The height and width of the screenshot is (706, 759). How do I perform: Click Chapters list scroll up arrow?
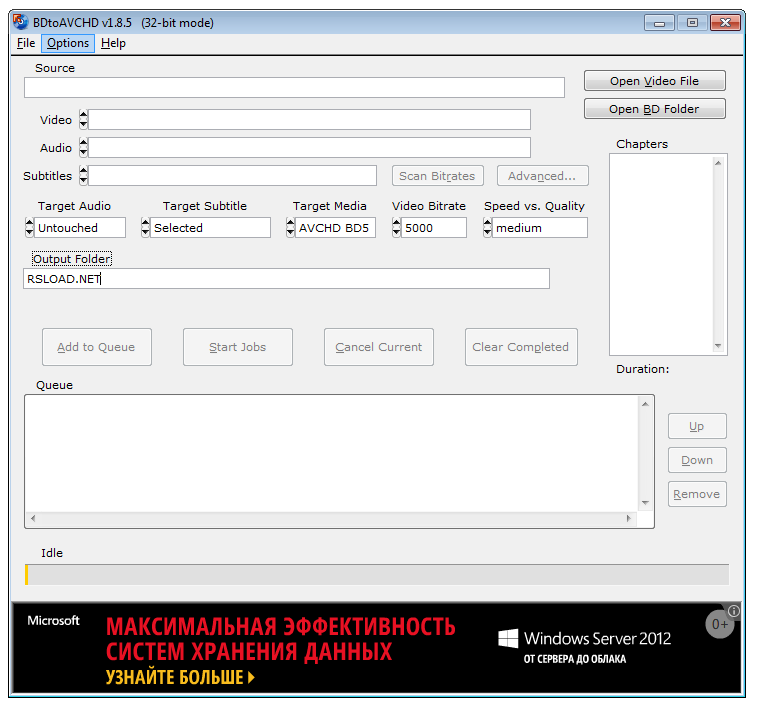click(718, 163)
